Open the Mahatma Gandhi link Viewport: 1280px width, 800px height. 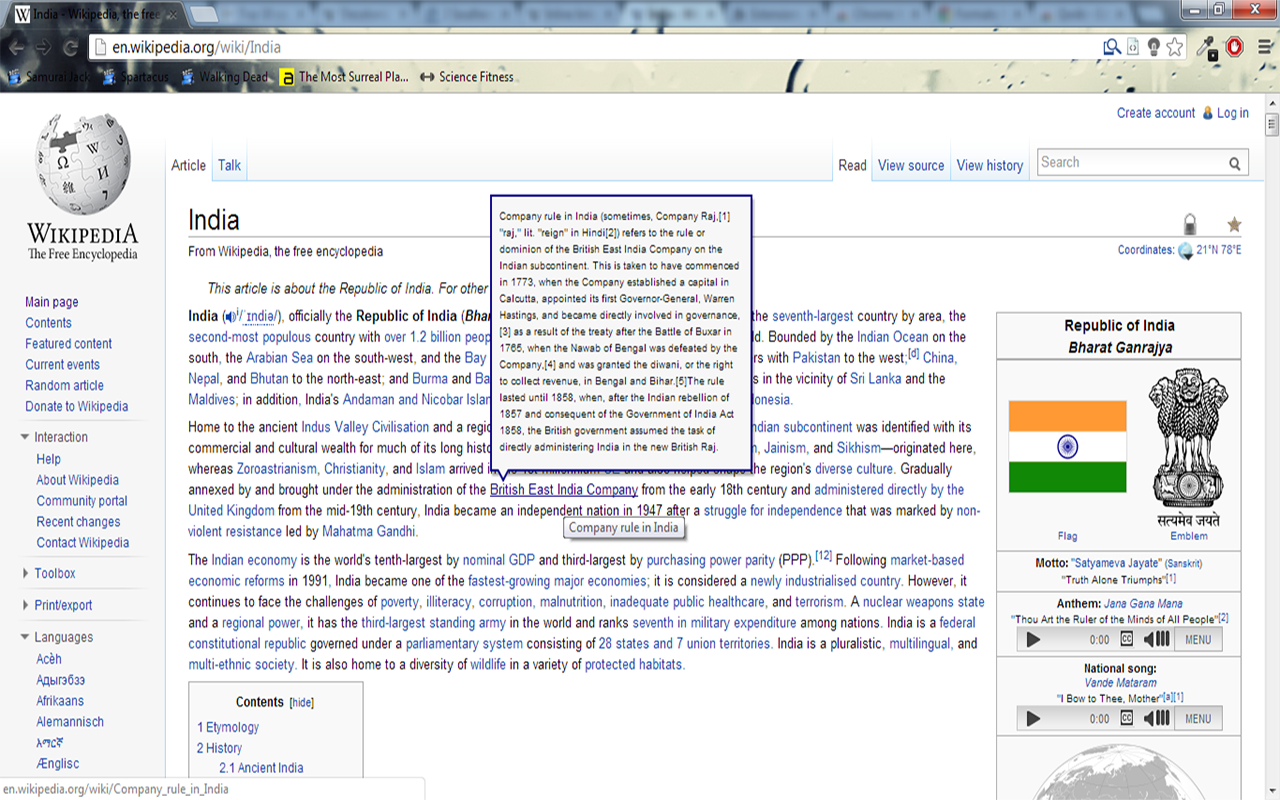tap(368, 532)
